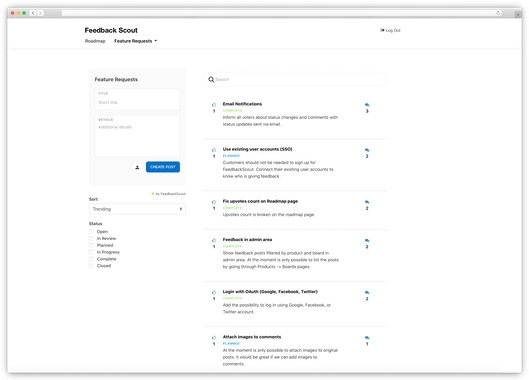The height and width of the screenshot is (380, 529).
Task: Open the Fix upvotes count on Roadmap page title
Action: click(260, 201)
